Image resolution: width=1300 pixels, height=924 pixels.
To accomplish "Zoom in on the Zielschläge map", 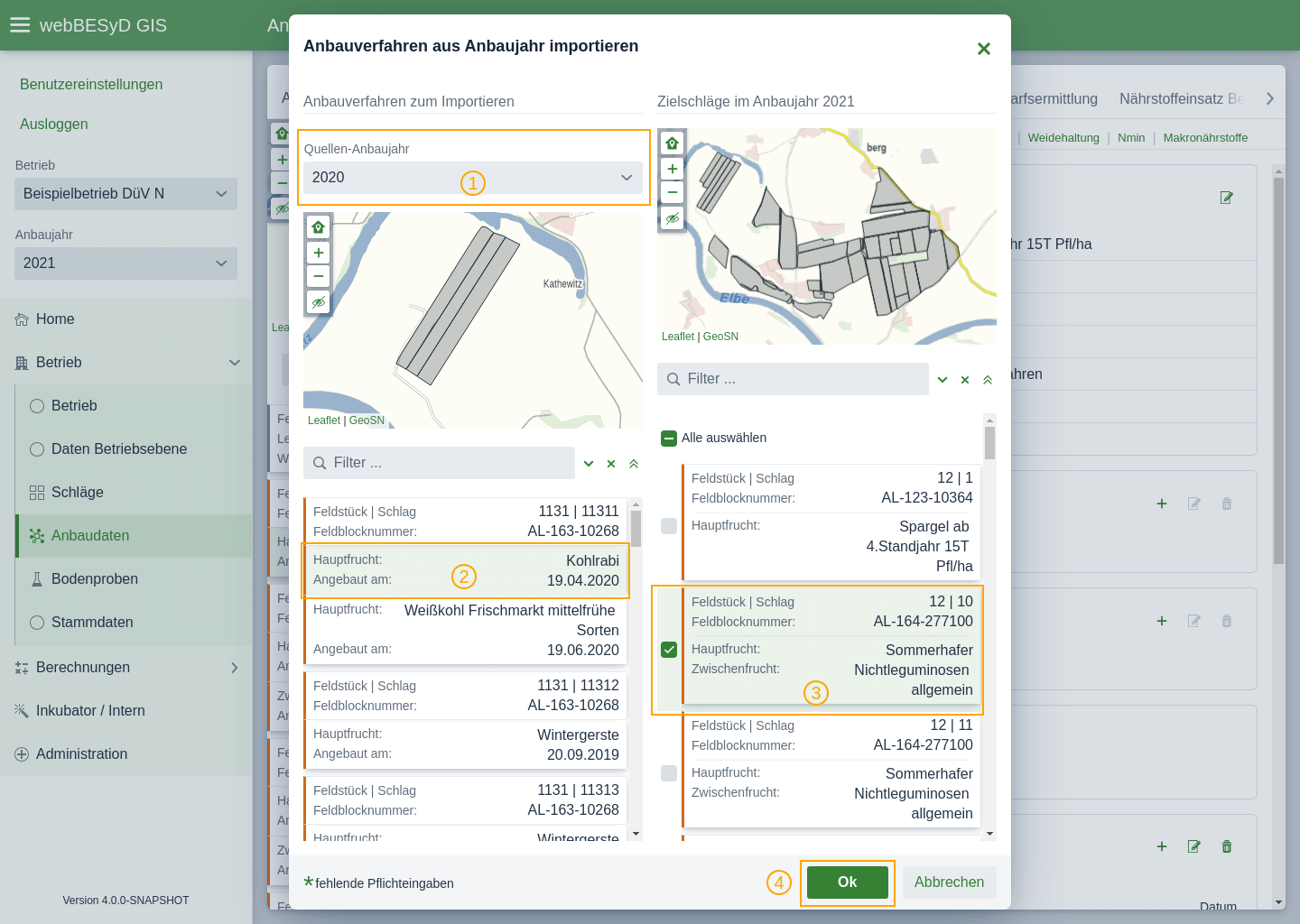I will (x=672, y=169).
